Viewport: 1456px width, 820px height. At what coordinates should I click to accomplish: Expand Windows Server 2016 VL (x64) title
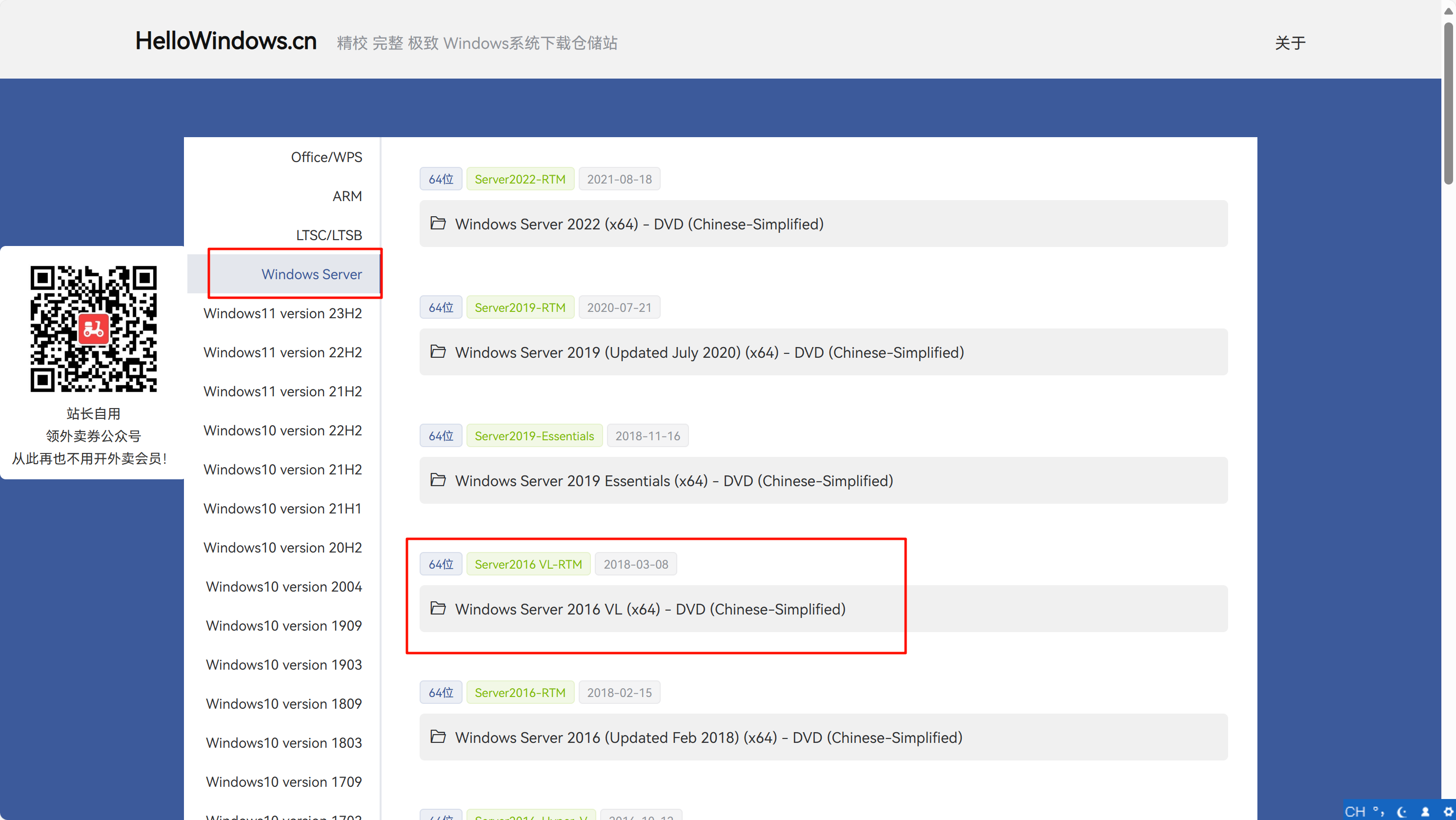click(x=650, y=610)
